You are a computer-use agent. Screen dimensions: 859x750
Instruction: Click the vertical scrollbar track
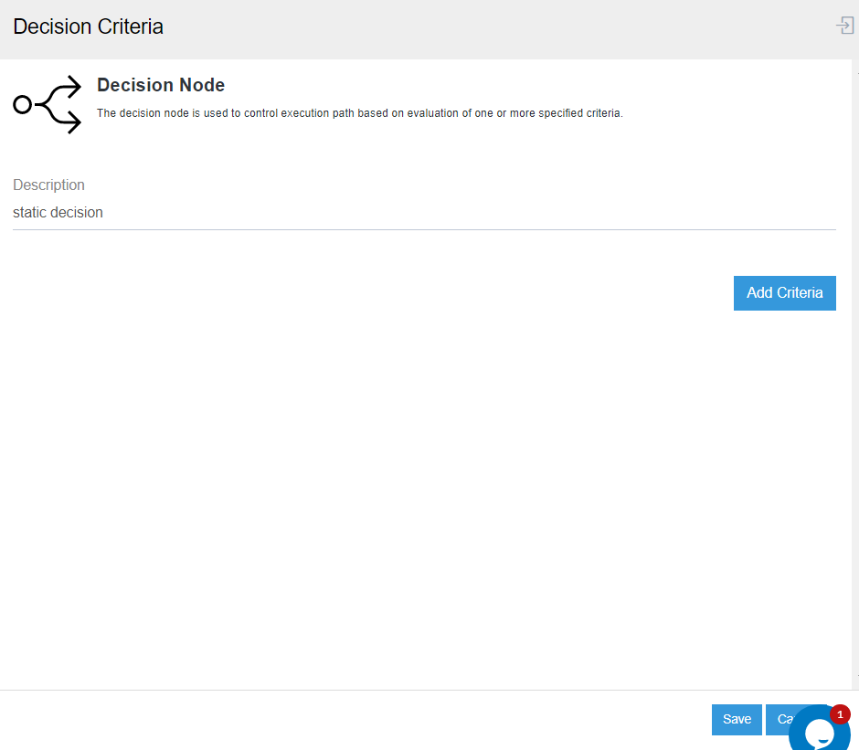coord(855,380)
